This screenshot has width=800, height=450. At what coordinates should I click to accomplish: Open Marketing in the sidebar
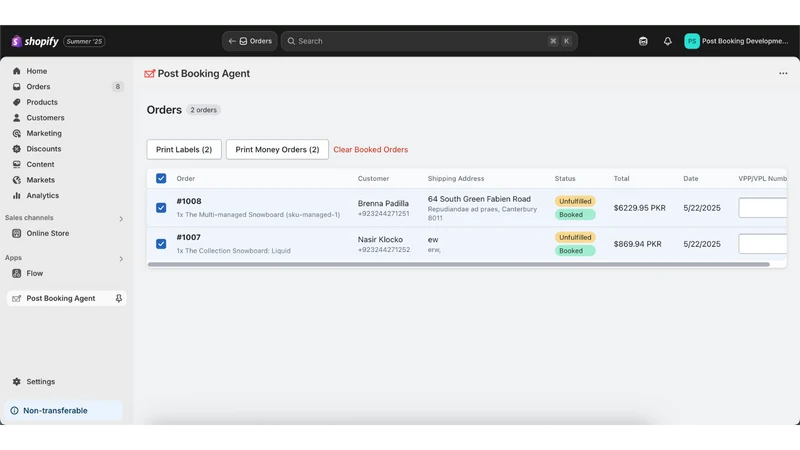[x=44, y=133]
